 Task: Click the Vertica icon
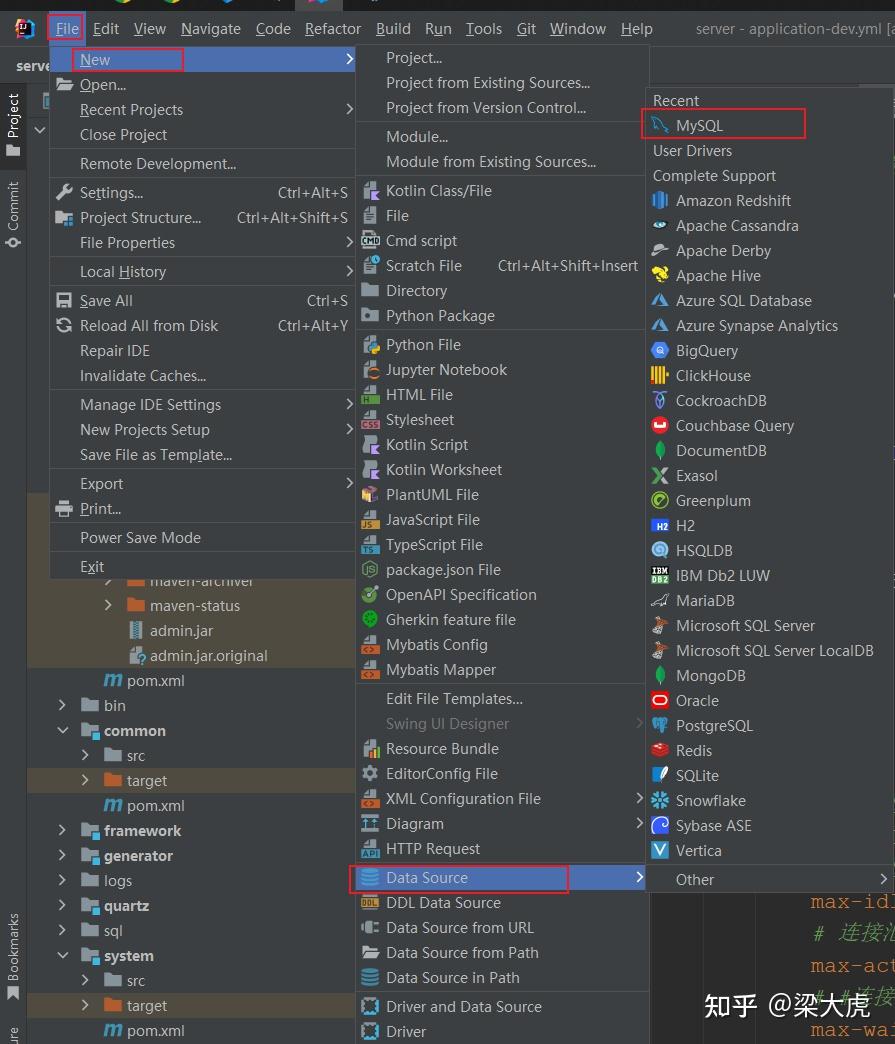659,850
